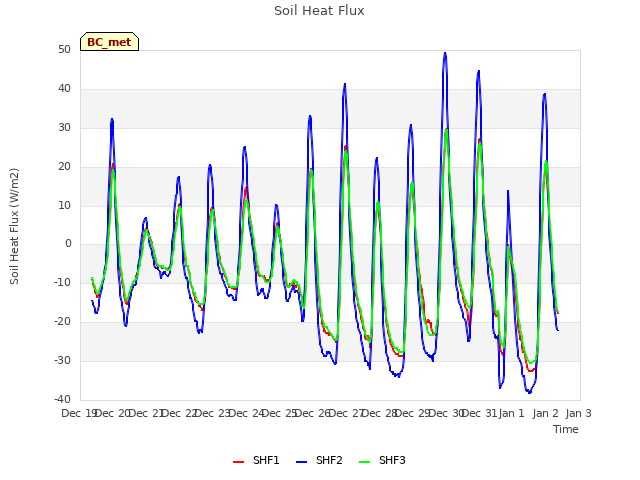This screenshot has width=640, height=480.
Task: Click the y-axis tick label 10
Action: [64, 205]
